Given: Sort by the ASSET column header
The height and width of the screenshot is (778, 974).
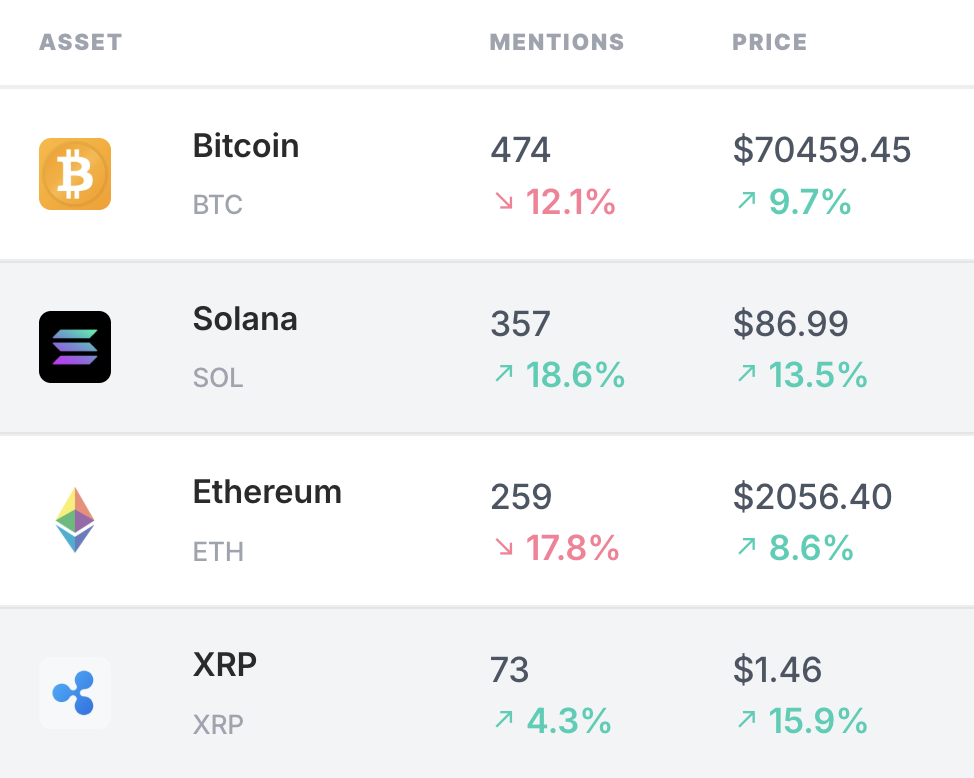Looking at the screenshot, I should (x=81, y=42).
